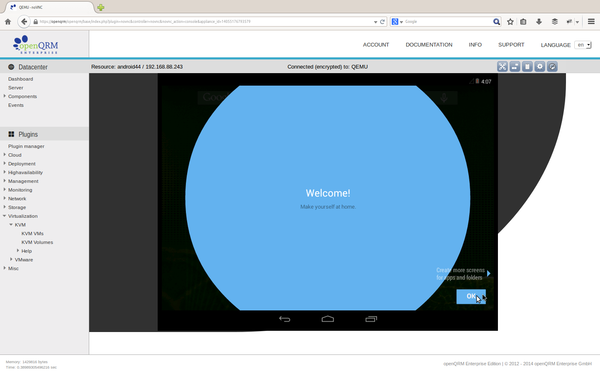Open the Plugin manager link
The image size is (600, 374).
coord(26,146)
